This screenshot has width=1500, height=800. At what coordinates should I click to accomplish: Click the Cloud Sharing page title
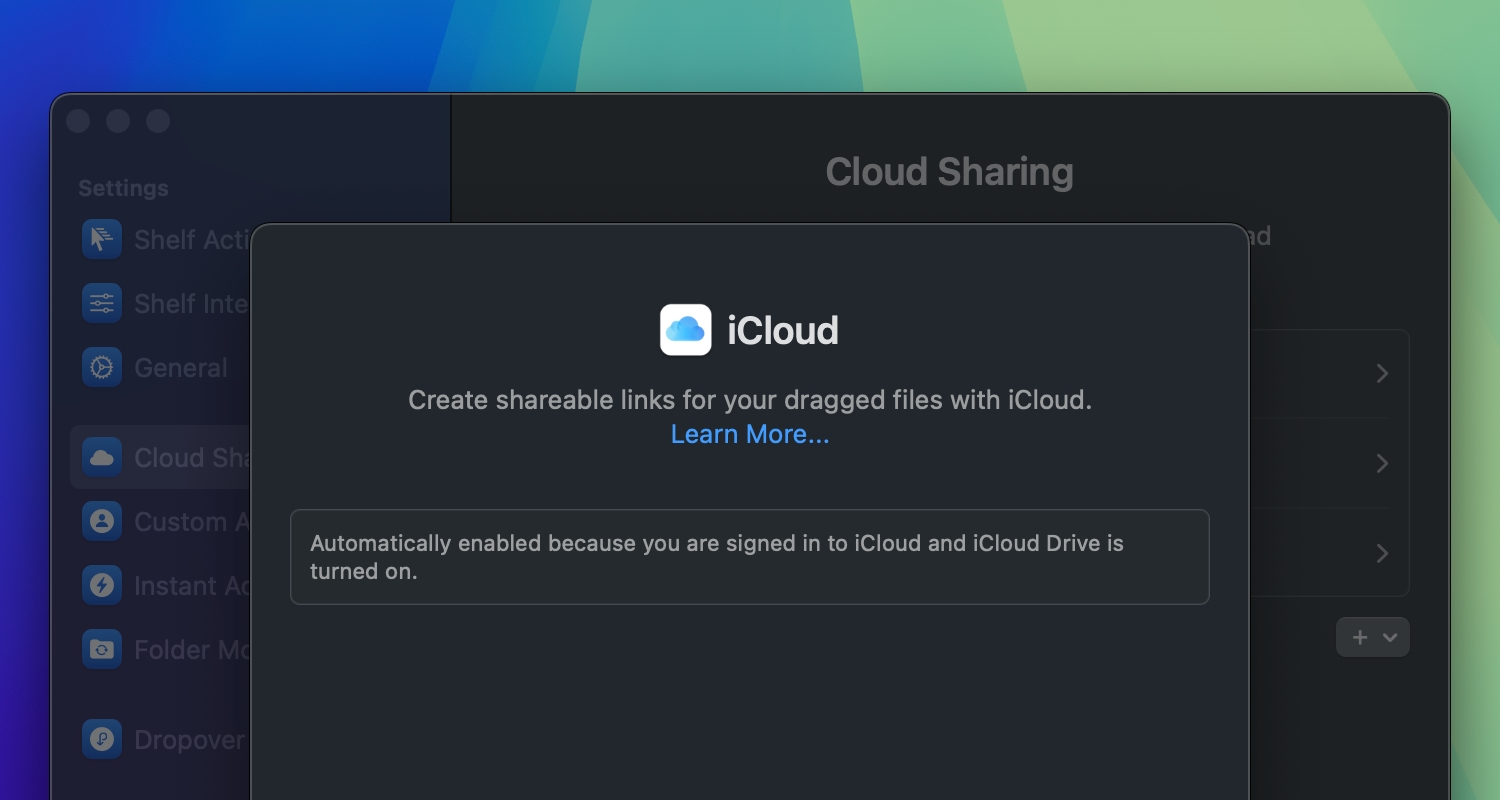pos(949,172)
